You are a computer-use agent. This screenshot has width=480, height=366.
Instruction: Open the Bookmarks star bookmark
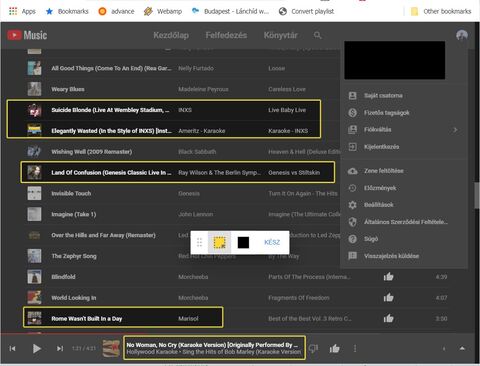tap(67, 11)
